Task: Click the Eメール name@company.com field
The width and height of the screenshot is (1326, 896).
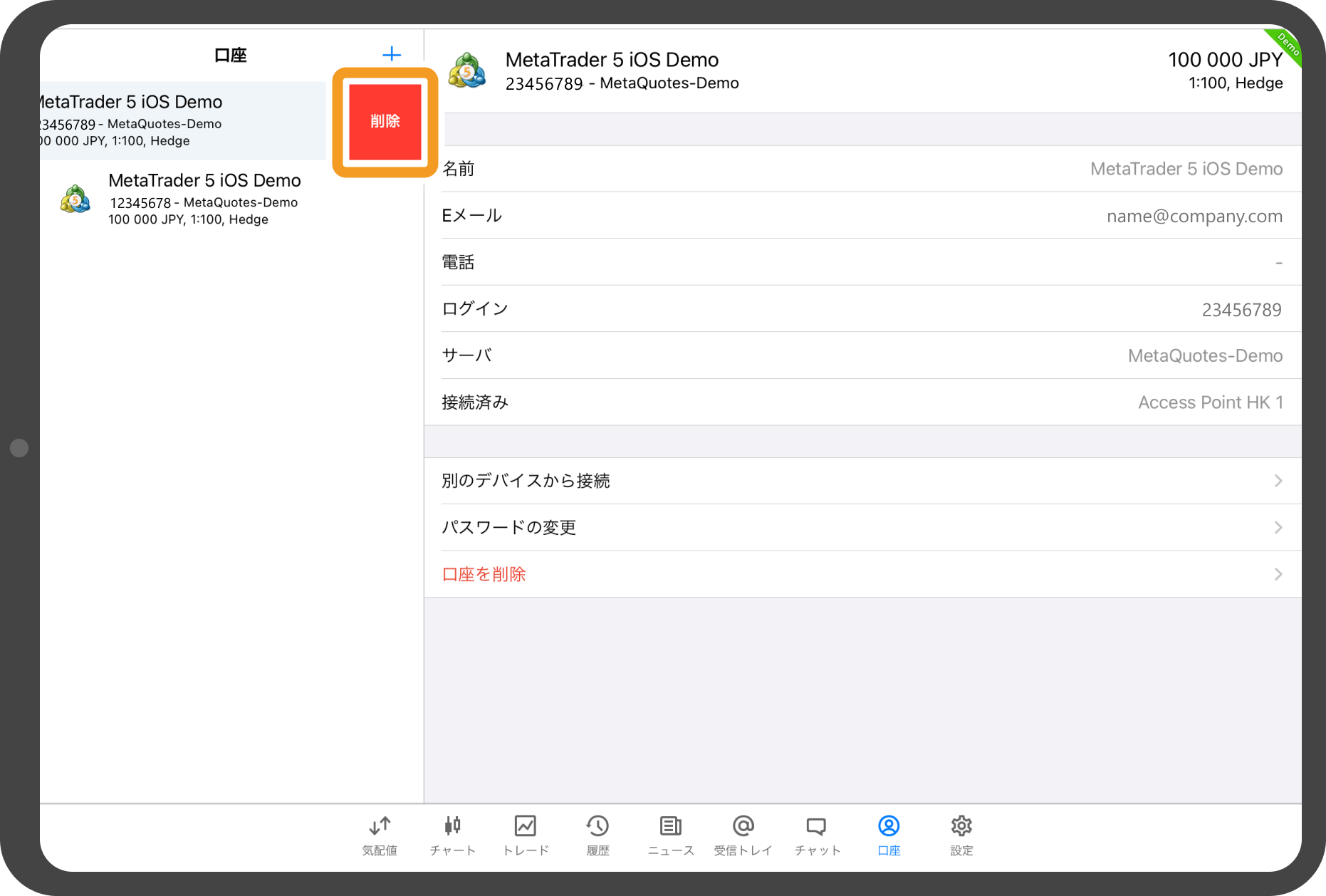Action: 1194,215
